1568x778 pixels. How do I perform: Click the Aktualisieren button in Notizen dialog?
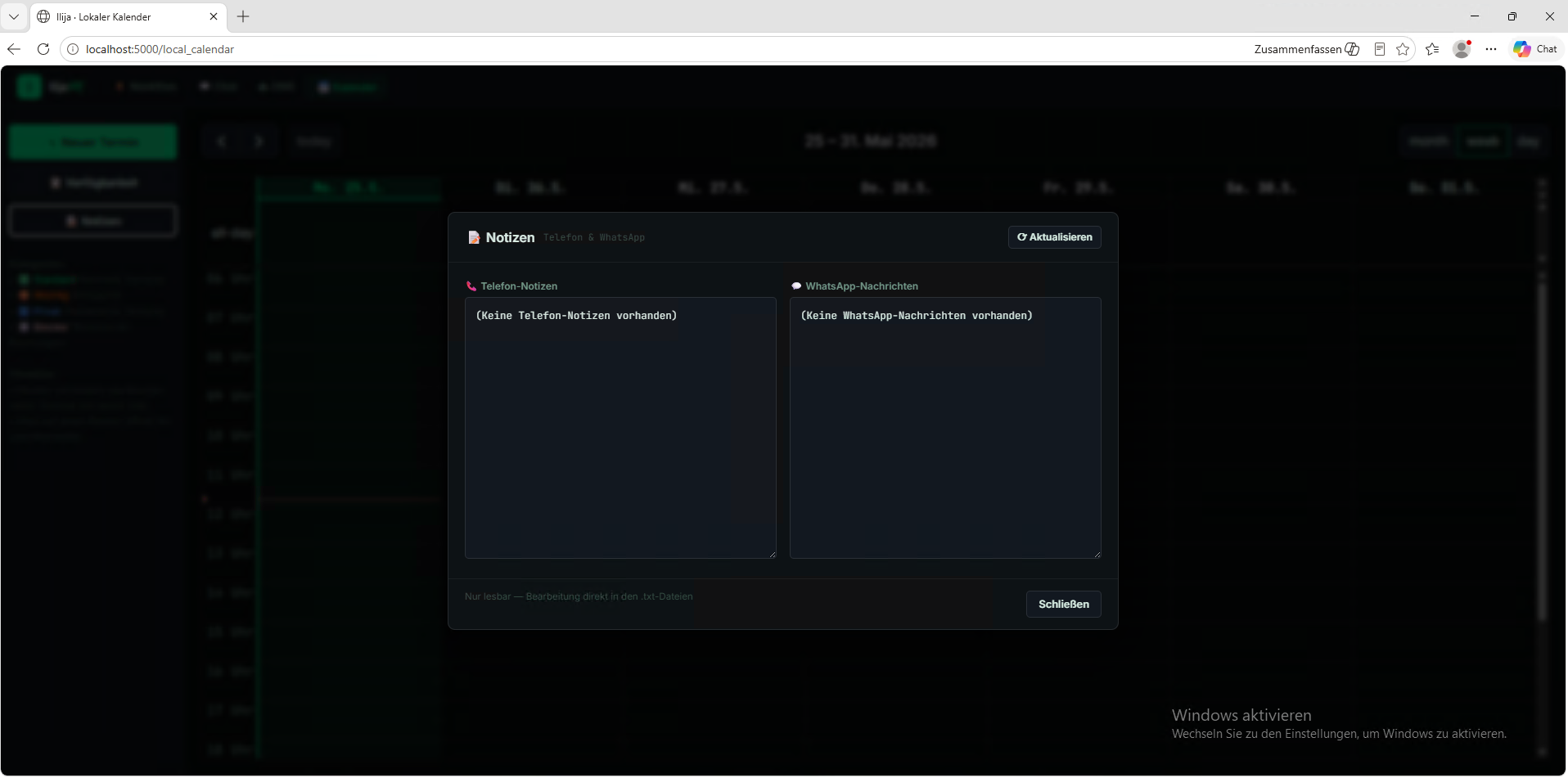point(1054,237)
